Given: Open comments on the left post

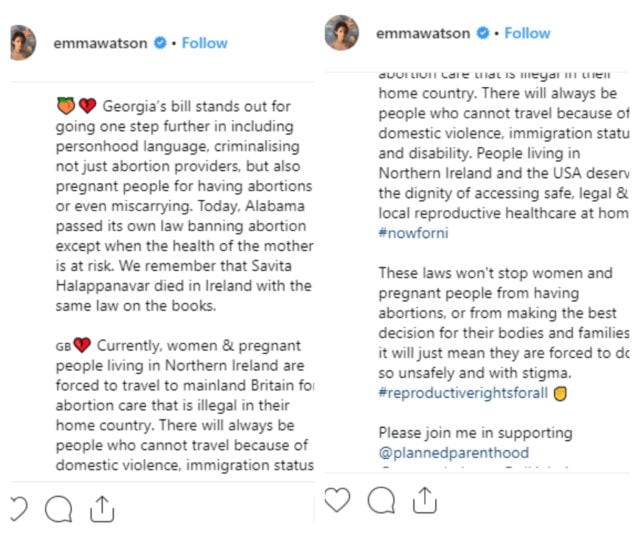Looking at the screenshot, I should click(x=59, y=509).
